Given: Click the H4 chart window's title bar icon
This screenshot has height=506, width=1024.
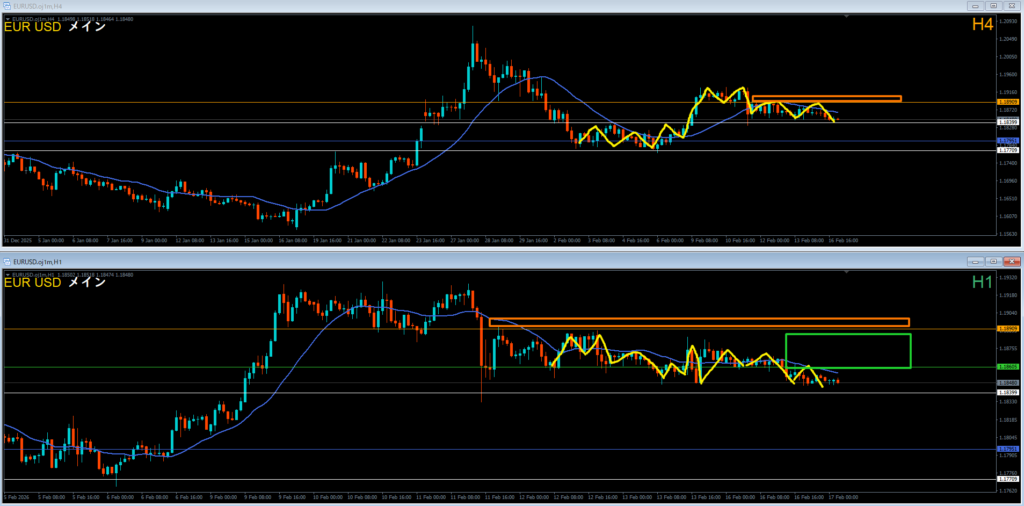Looking at the screenshot, I should point(7,6).
